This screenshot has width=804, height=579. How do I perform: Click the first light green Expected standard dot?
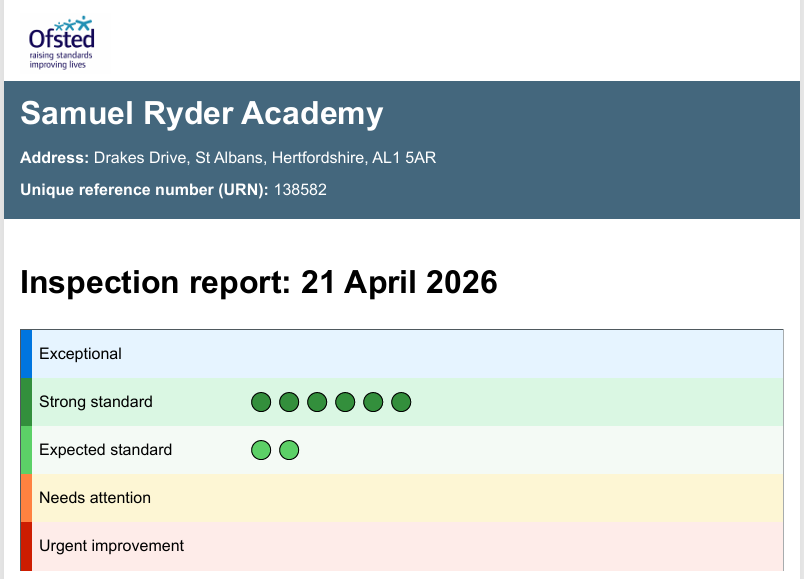261,450
